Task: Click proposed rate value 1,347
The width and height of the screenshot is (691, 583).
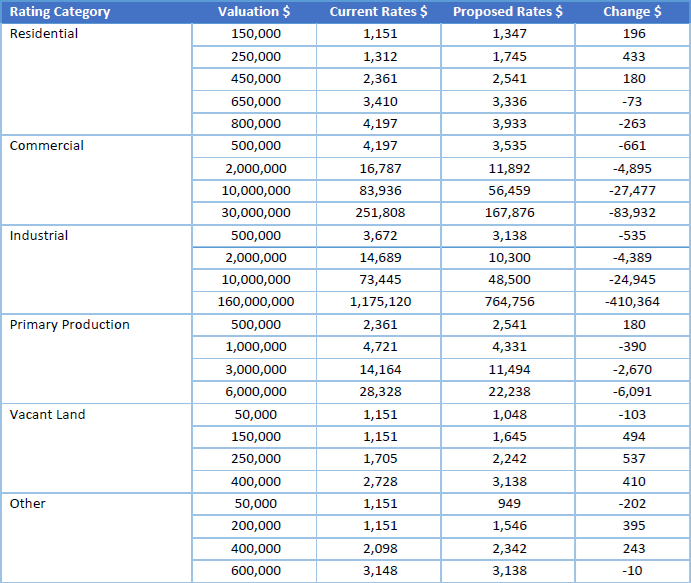Action: [509, 34]
